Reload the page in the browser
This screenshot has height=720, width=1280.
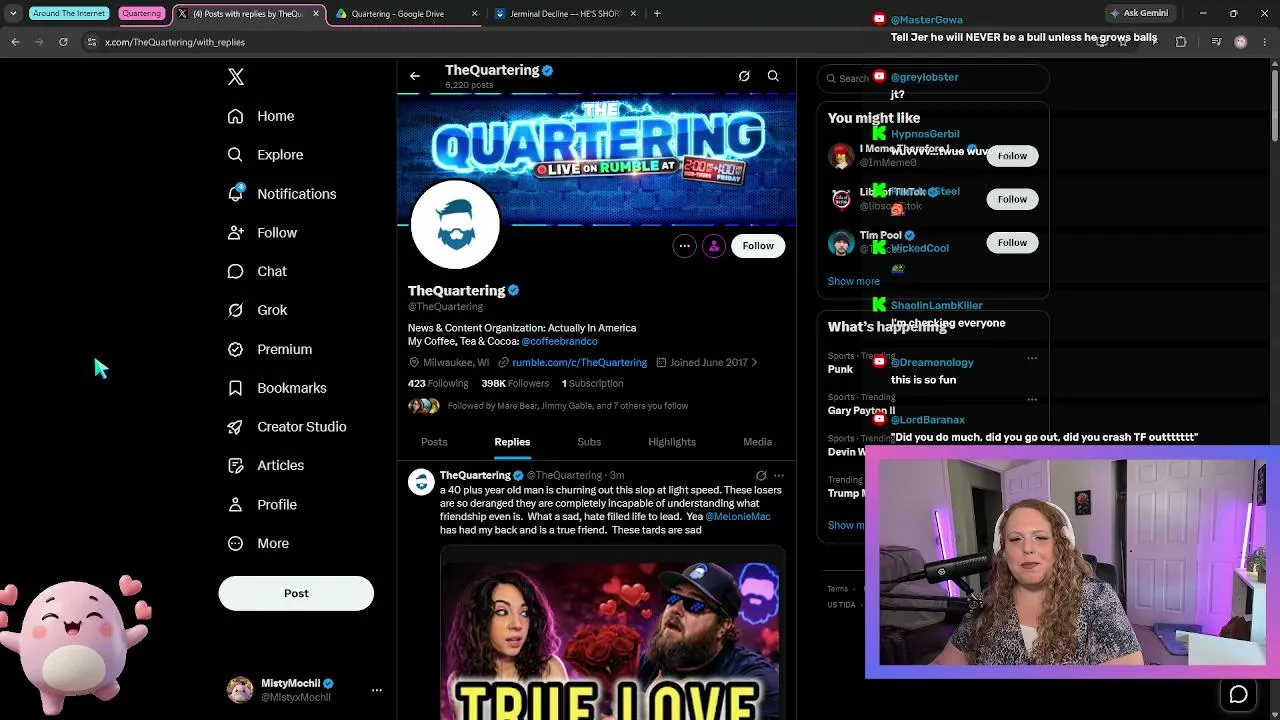(x=63, y=42)
